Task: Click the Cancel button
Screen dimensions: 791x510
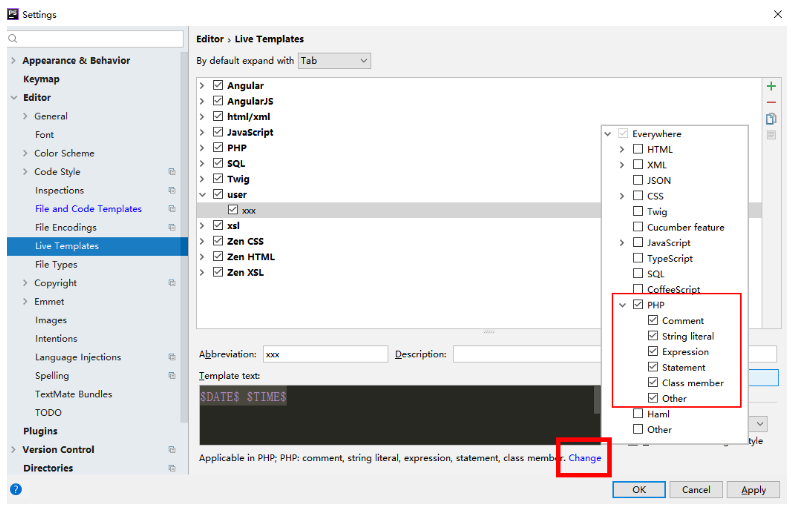Action: [x=696, y=489]
